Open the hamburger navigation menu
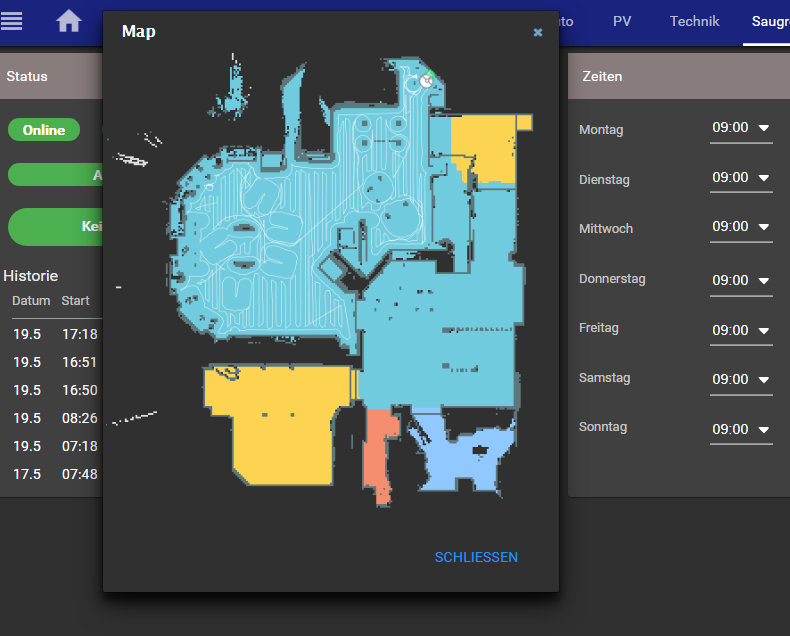Screen dimensions: 790x636 [12, 21]
